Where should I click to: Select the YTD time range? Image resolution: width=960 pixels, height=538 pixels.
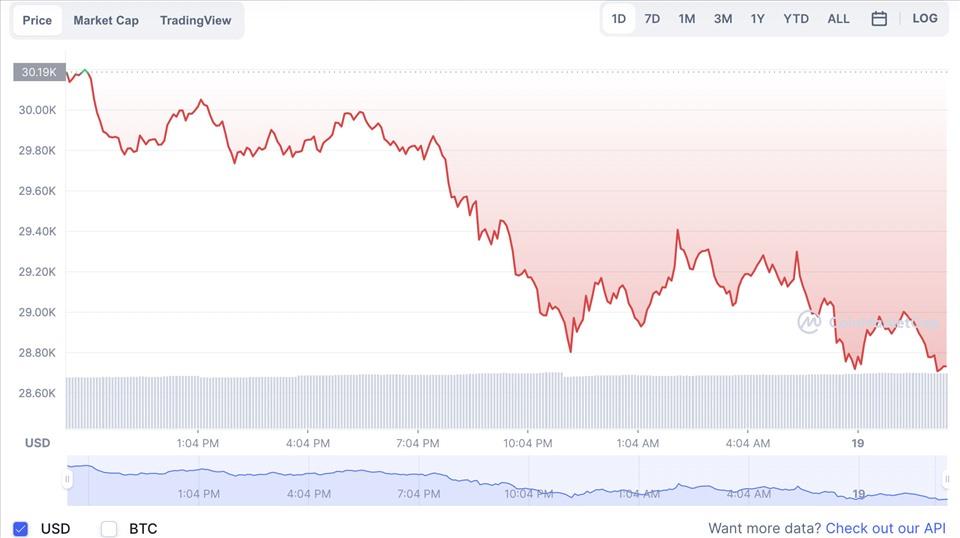coord(796,19)
